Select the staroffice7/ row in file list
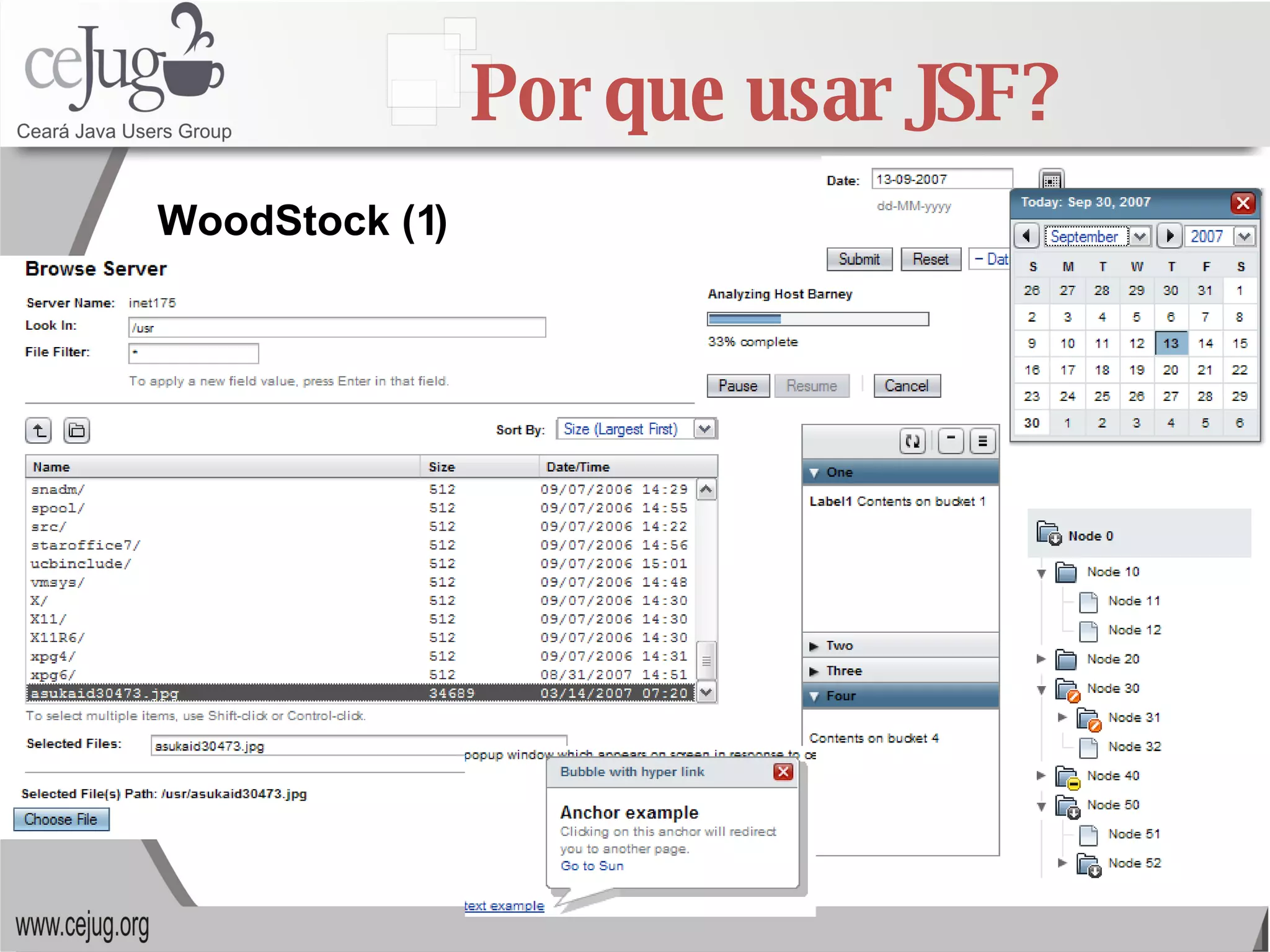 click(360, 545)
